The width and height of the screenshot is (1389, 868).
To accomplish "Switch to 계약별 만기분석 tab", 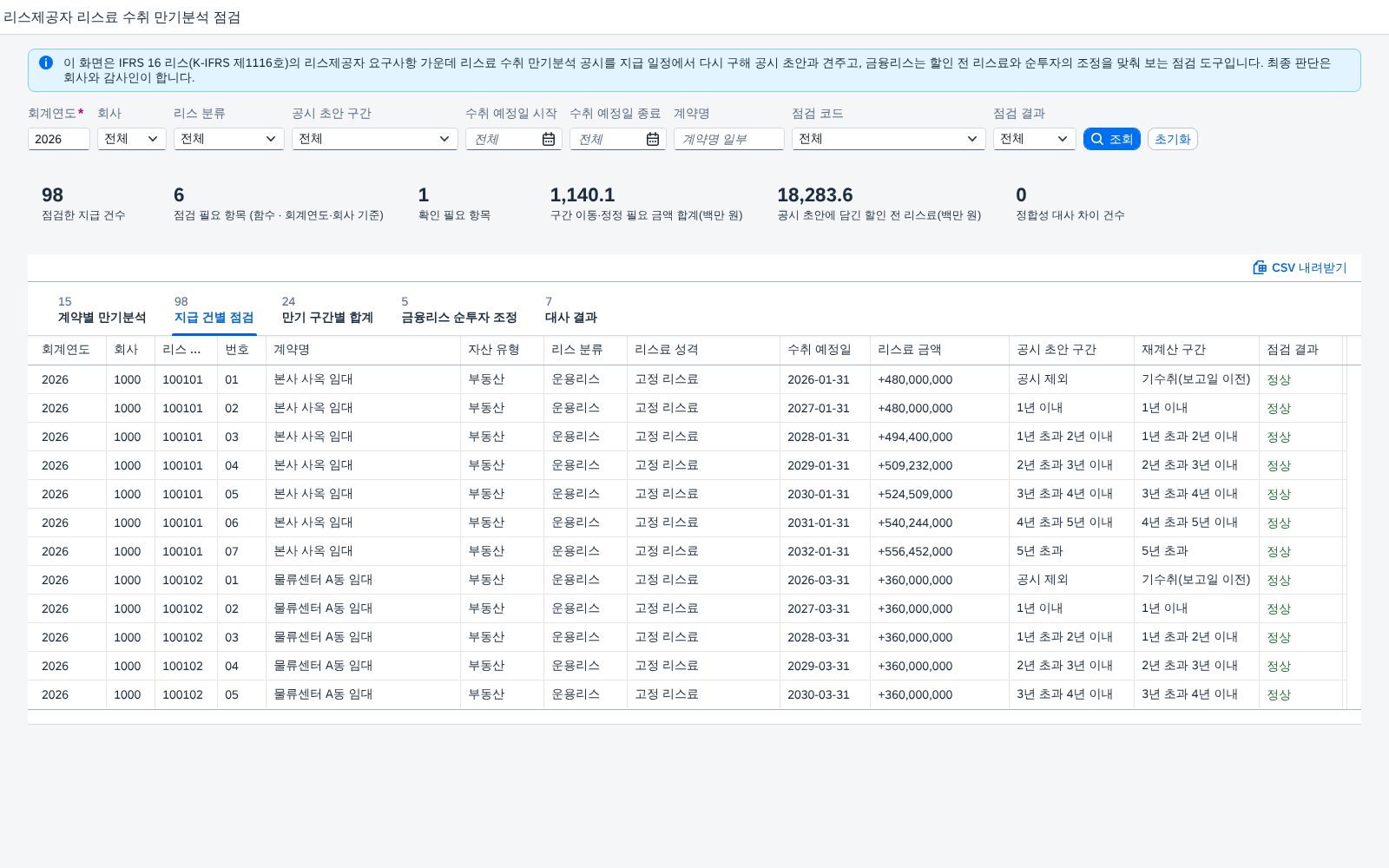I will [x=102, y=310].
